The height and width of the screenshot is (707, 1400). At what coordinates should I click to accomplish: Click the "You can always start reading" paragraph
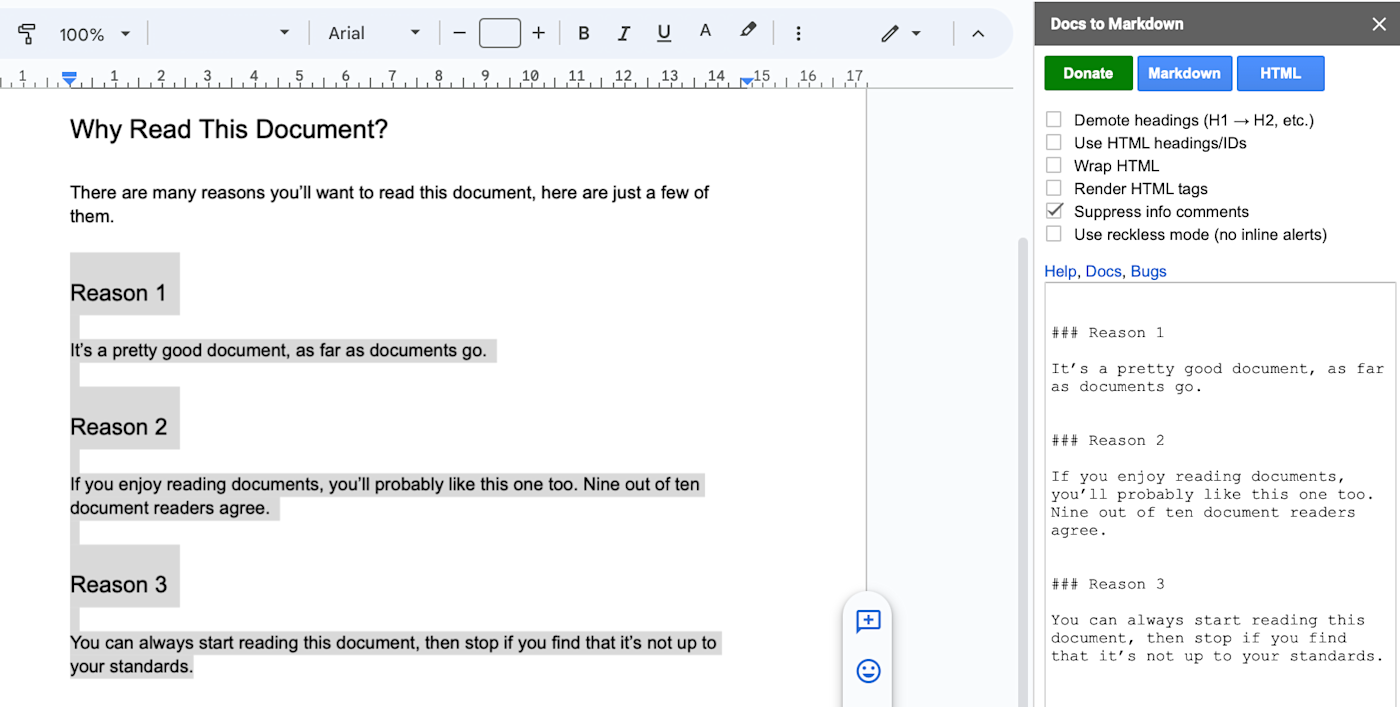pos(393,654)
